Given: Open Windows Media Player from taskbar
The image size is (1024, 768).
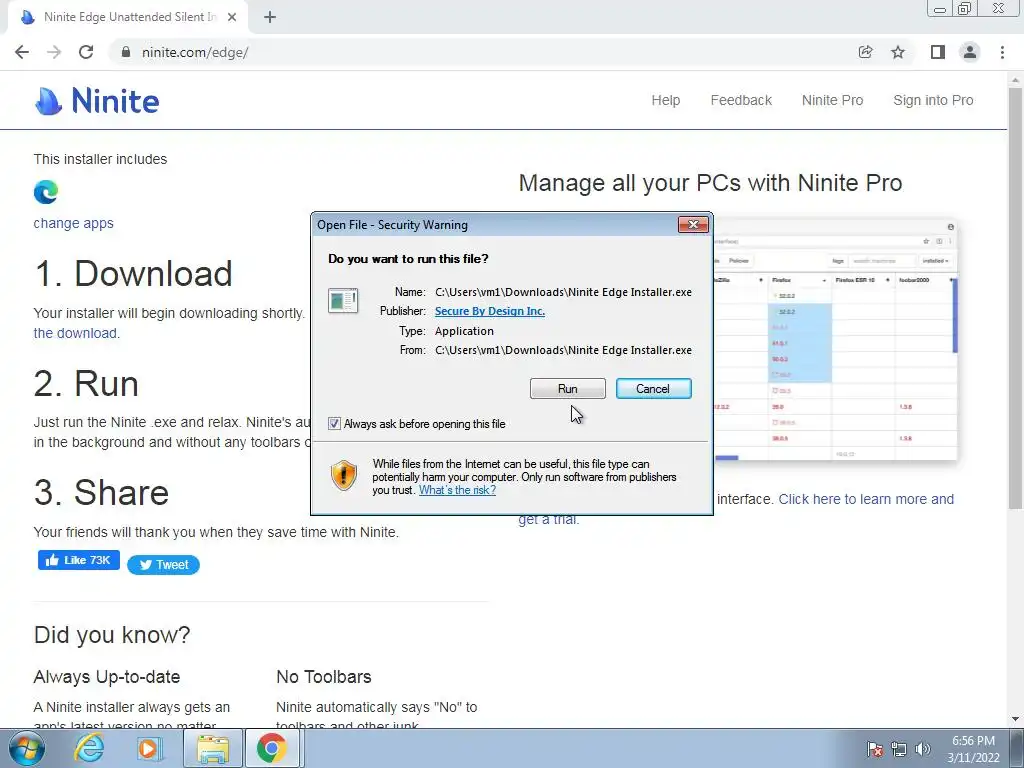Looking at the screenshot, I should (x=150, y=748).
